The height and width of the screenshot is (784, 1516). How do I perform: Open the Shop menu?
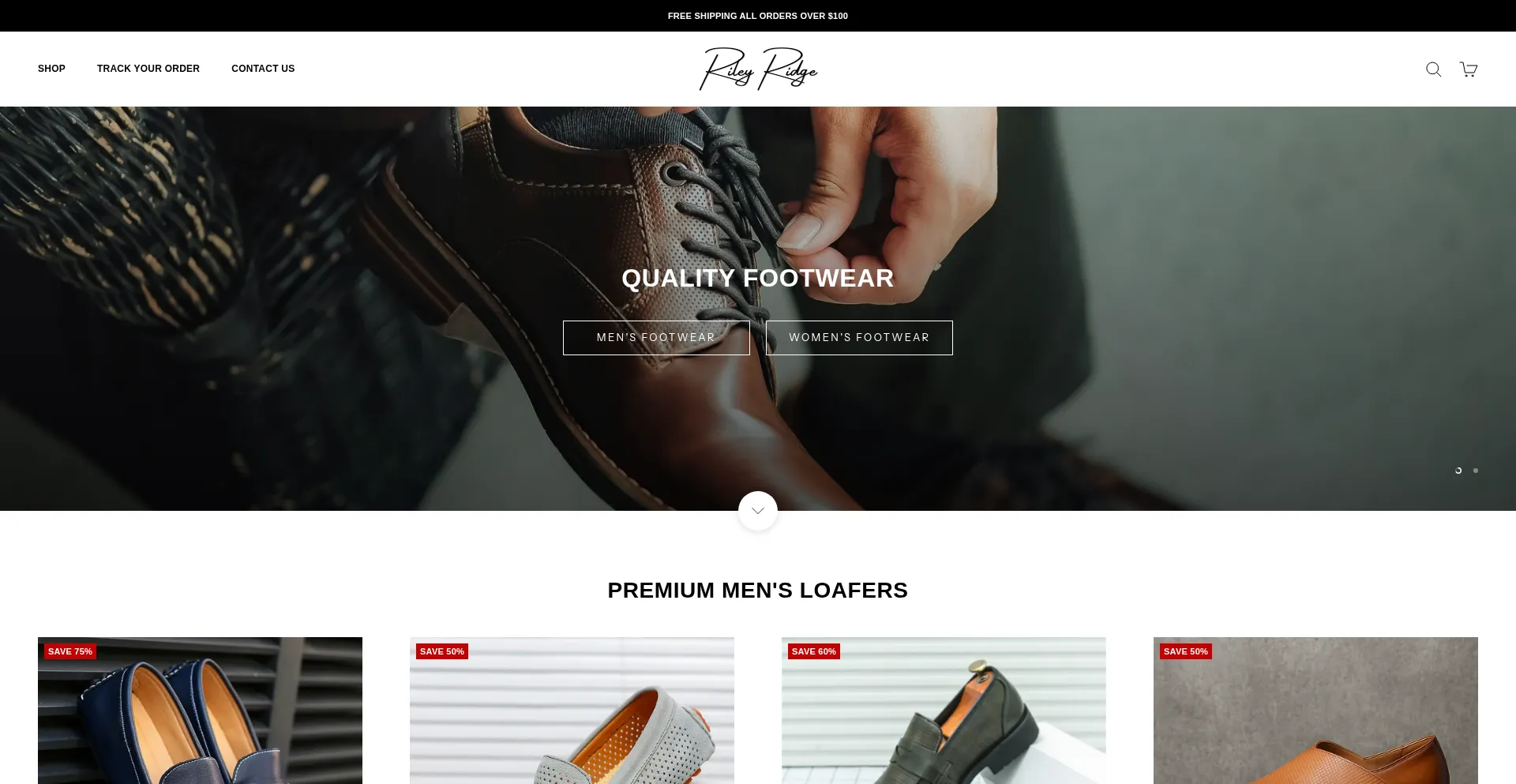[x=51, y=69]
